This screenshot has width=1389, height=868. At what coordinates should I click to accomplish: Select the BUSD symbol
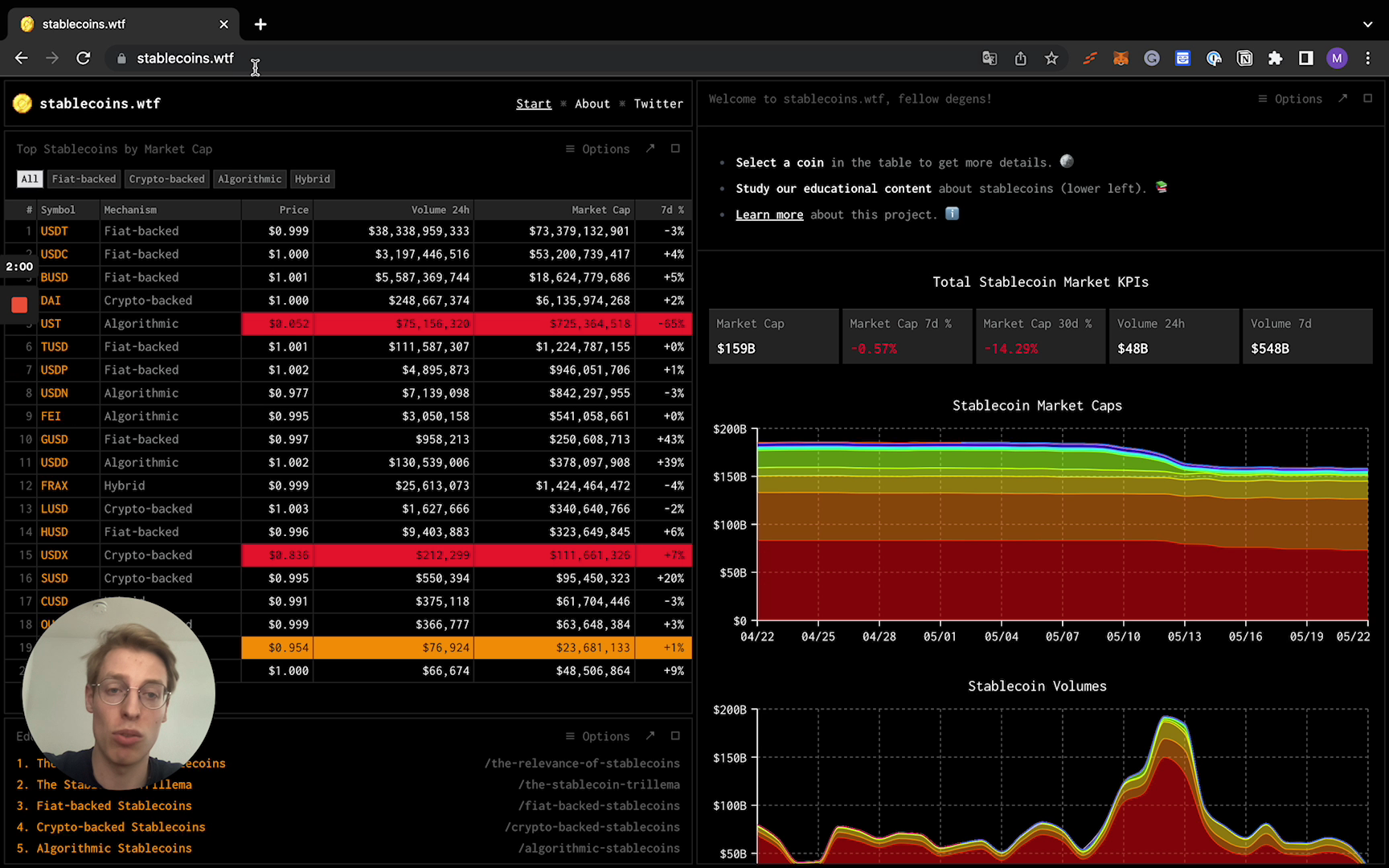point(54,277)
